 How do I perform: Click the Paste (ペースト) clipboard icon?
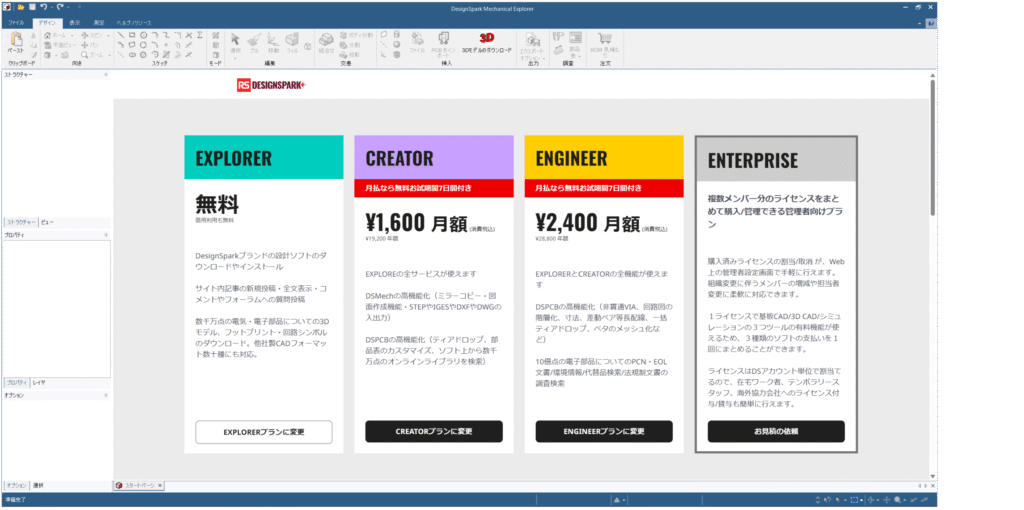click(x=15, y=40)
